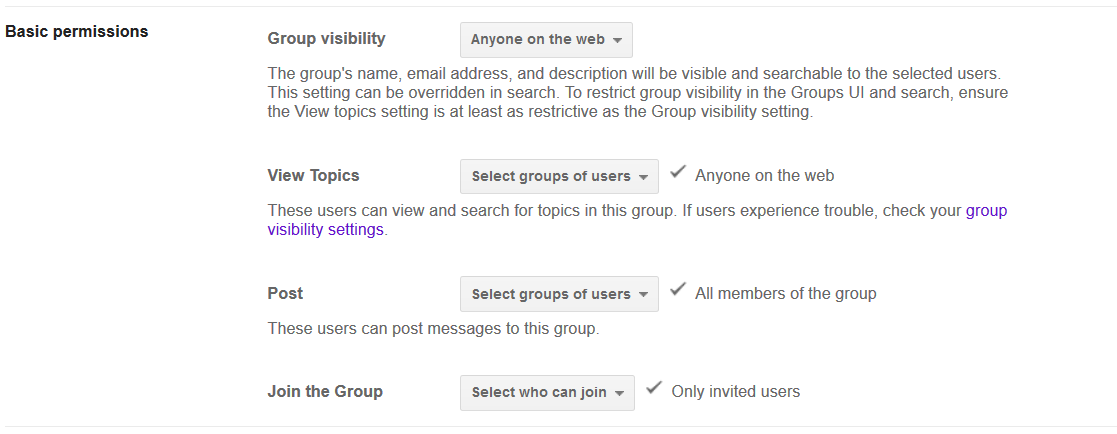Click the All members of the group text
1117x434 pixels.
[785, 293]
